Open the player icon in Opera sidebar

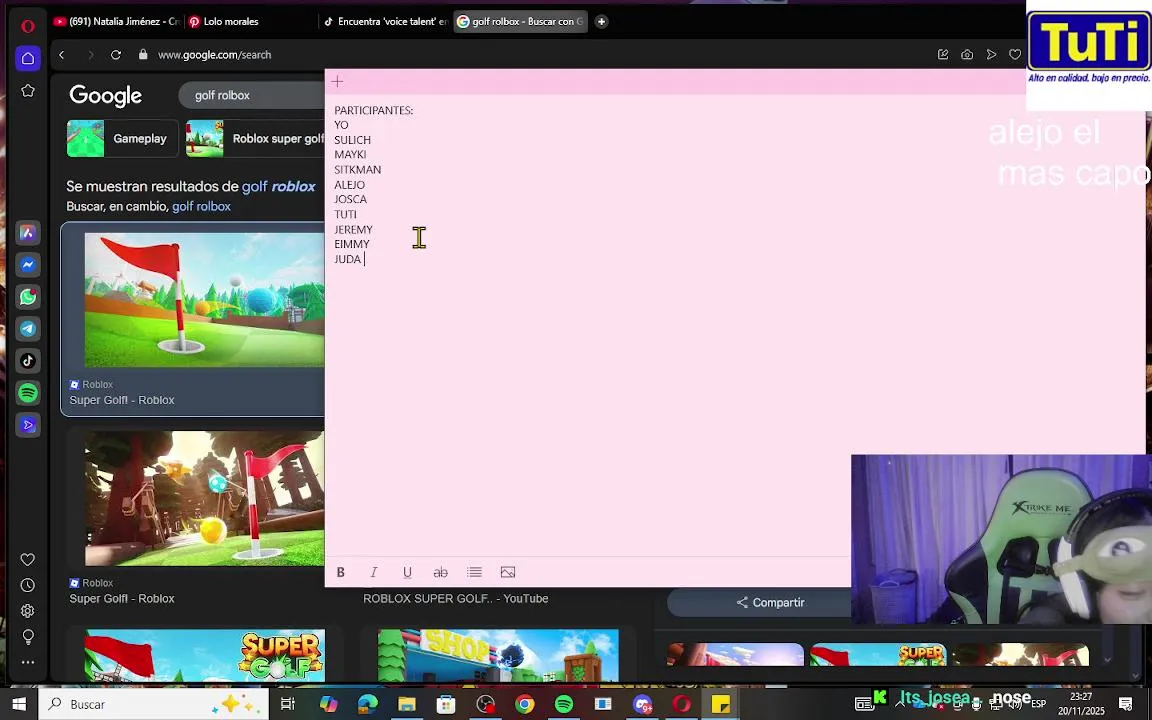(x=28, y=425)
